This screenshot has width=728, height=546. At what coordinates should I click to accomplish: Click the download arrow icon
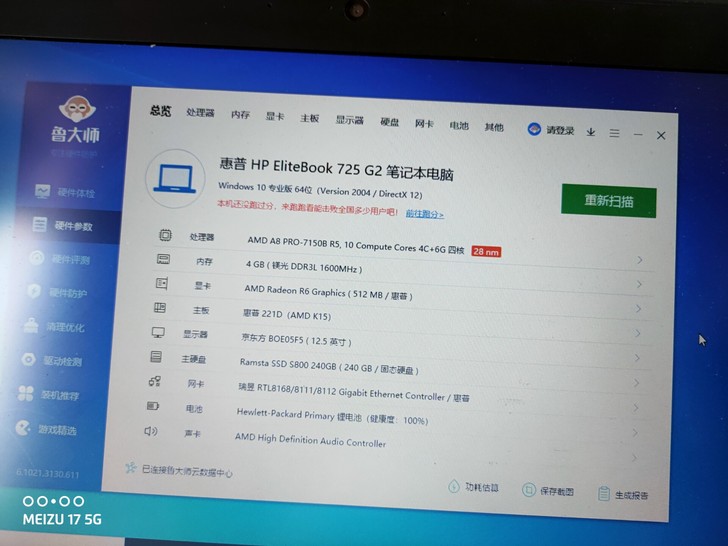(591, 132)
